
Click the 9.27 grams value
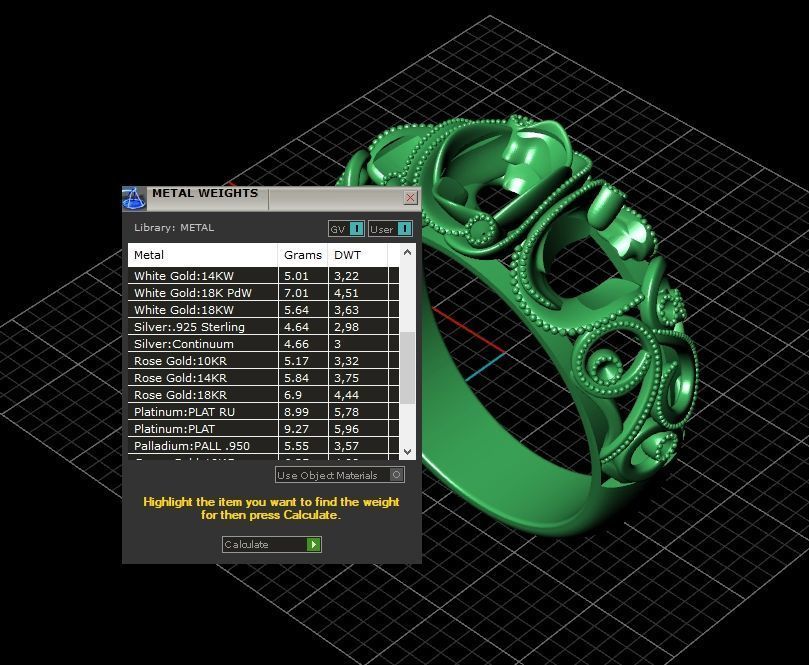click(297, 429)
